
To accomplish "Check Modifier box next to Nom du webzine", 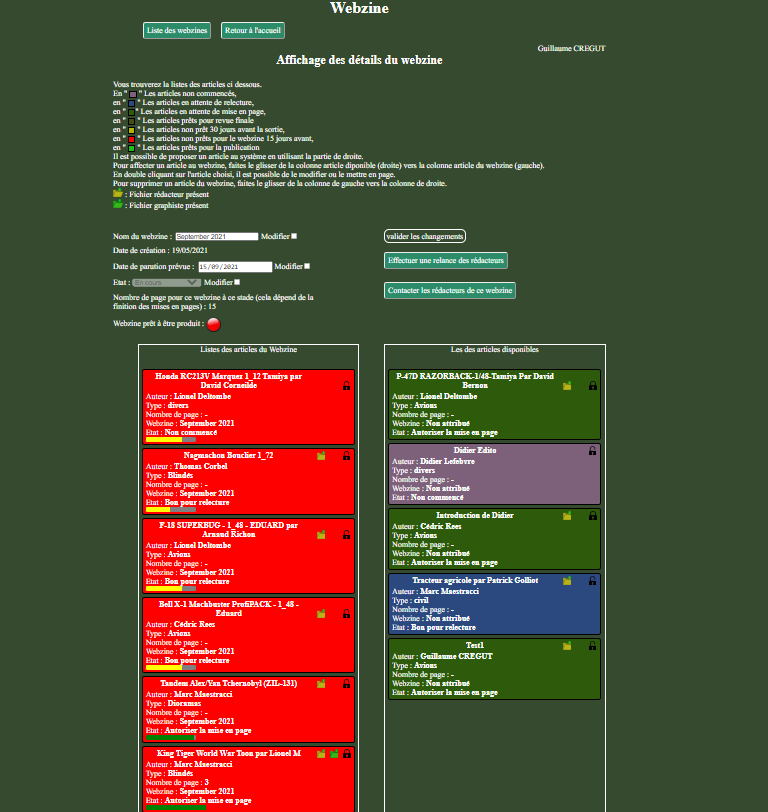I will (x=294, y=236).
